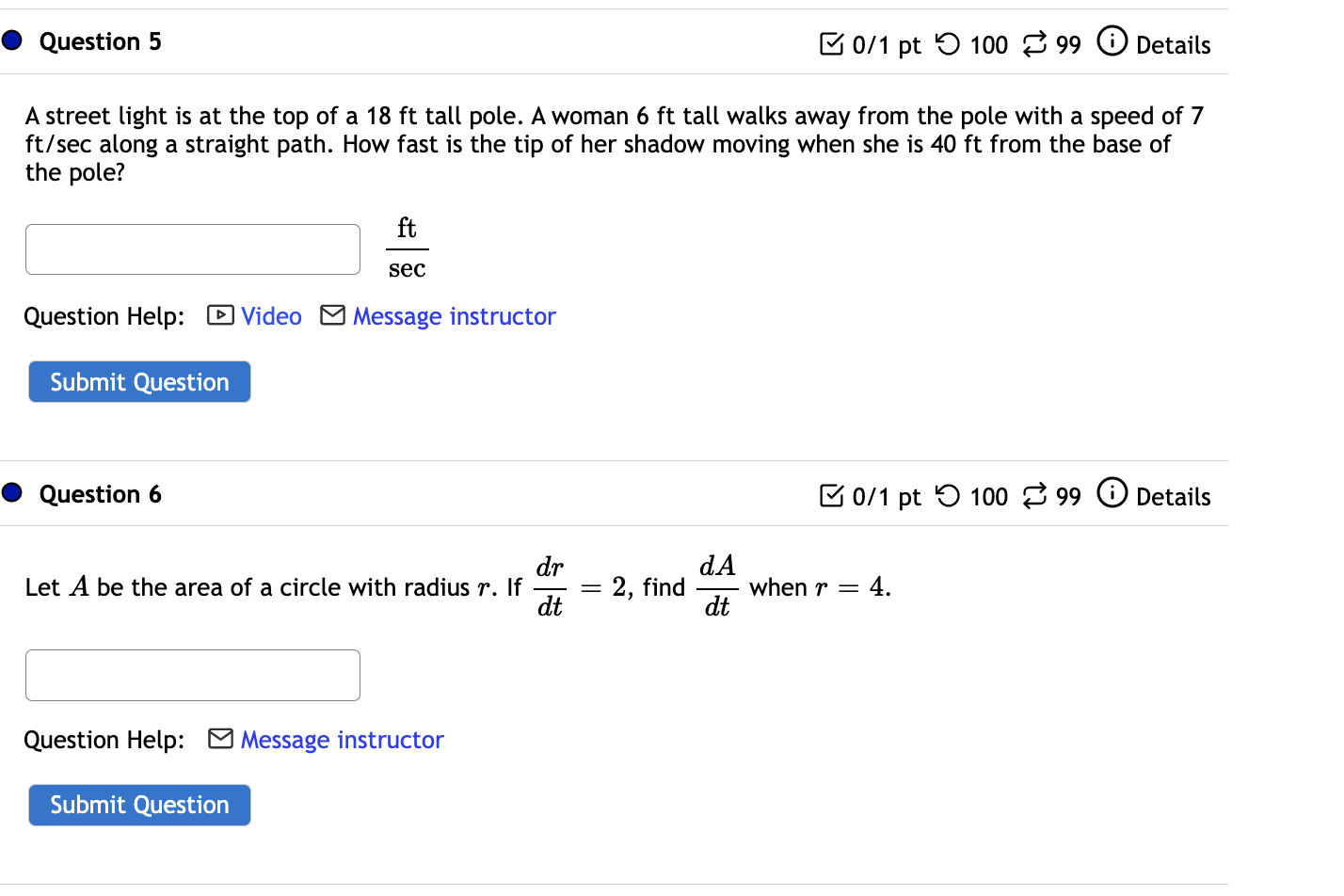The width and height of the screenshot is (1344, 896).
Task: Click the envelope icon next to Message instructor
Action: pyautogui.click(x=333, y=315)
